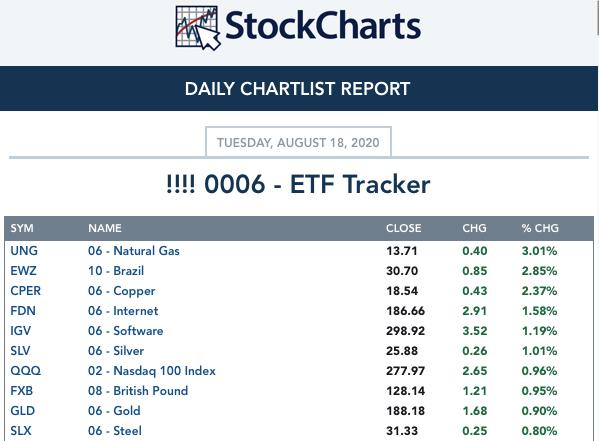This screenshot has height=441, width=599.
Task: Open the FDN ticker link
Action: (23, 311)
